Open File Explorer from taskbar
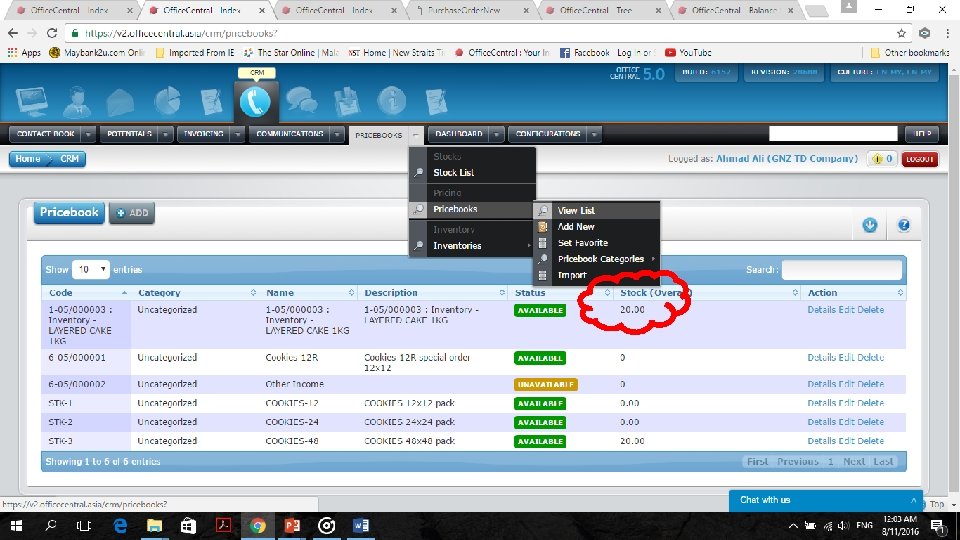The height and width of the screenshot is (540, 960). click(x=154, y=526)
